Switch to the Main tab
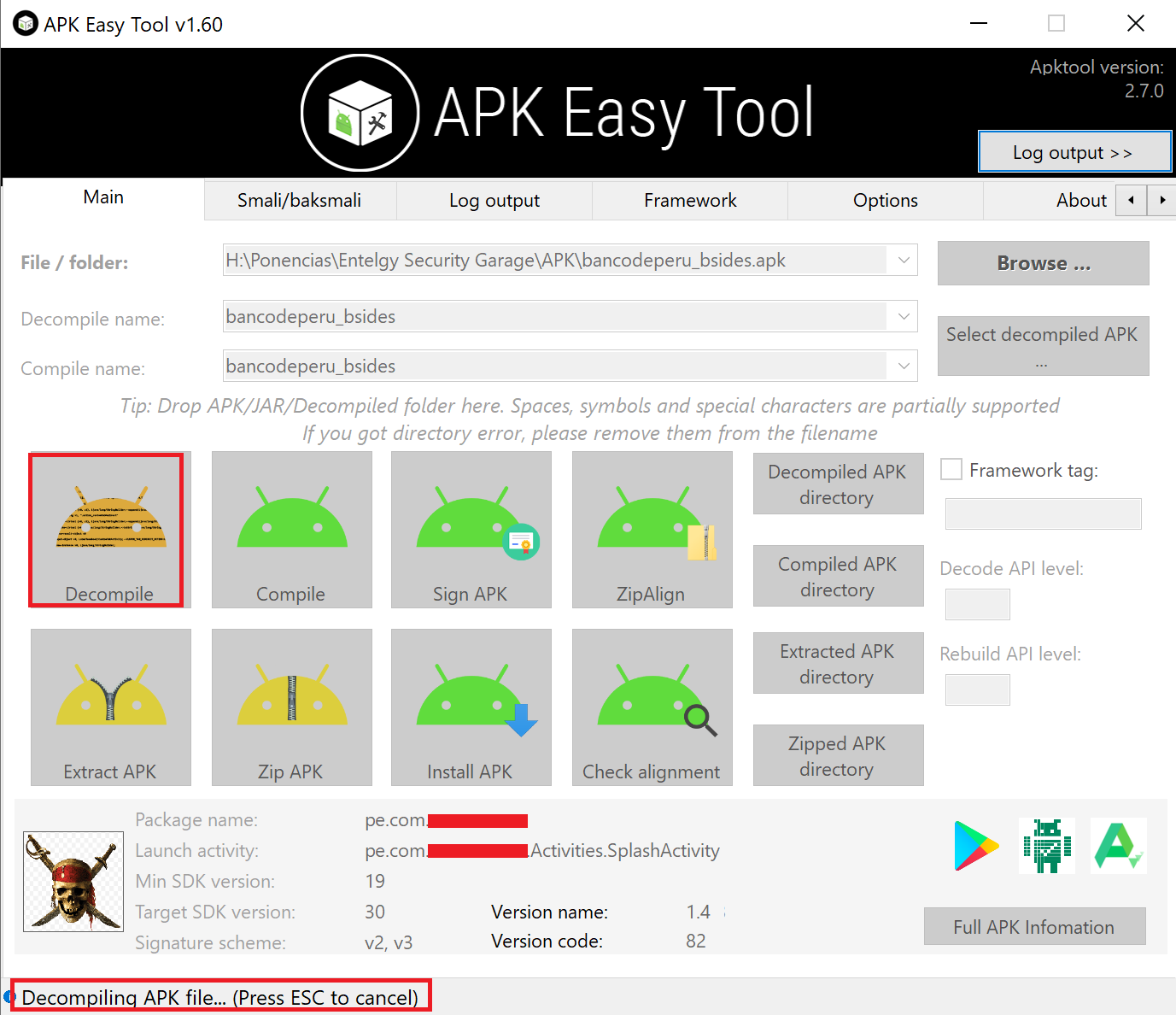The width and height of the screenshot is (1176, 1015). [x=103, y=197]
